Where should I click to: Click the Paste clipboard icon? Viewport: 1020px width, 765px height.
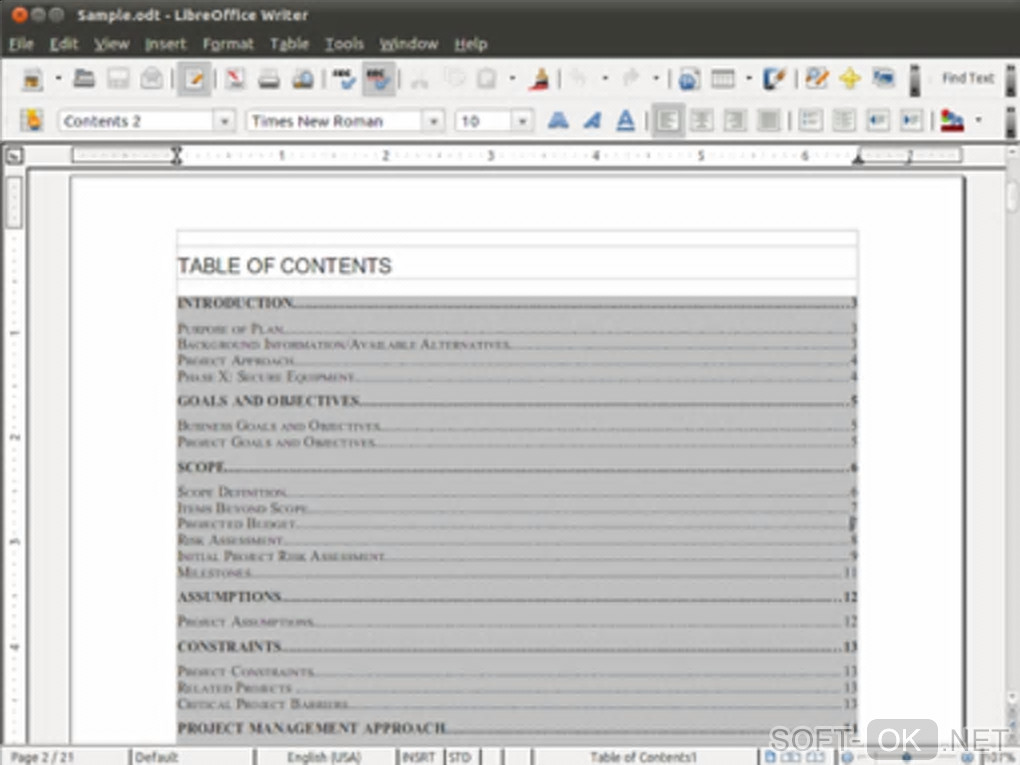[x=487, y=79]
